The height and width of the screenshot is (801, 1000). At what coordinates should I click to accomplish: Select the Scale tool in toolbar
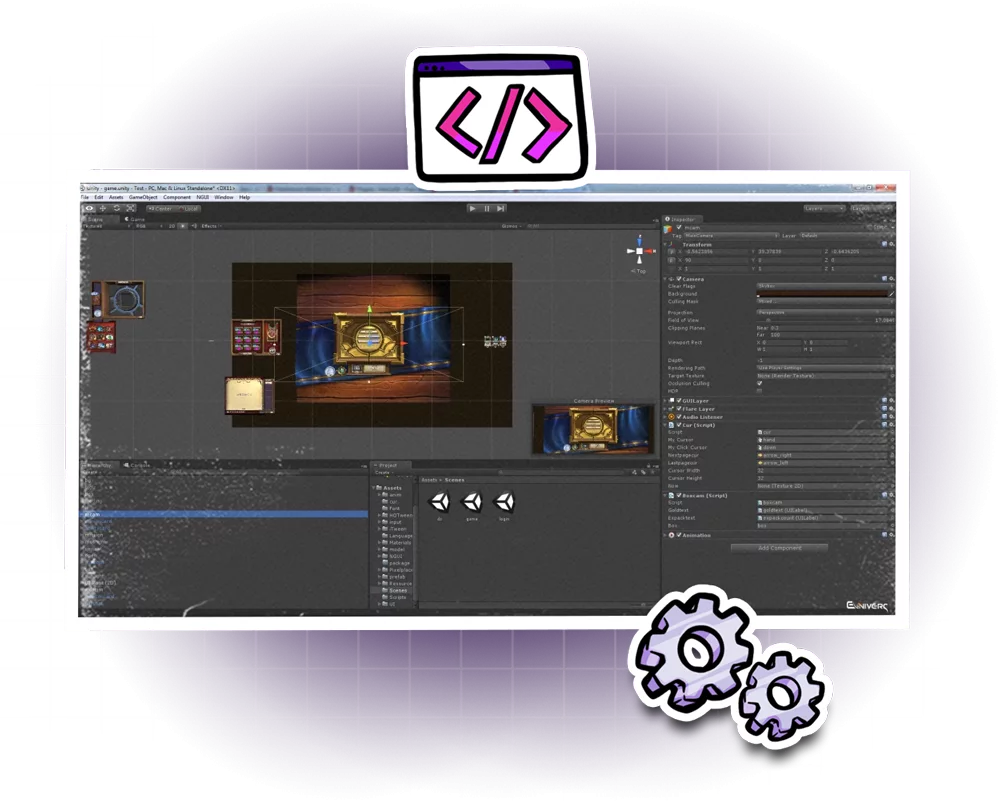point(131,209)
